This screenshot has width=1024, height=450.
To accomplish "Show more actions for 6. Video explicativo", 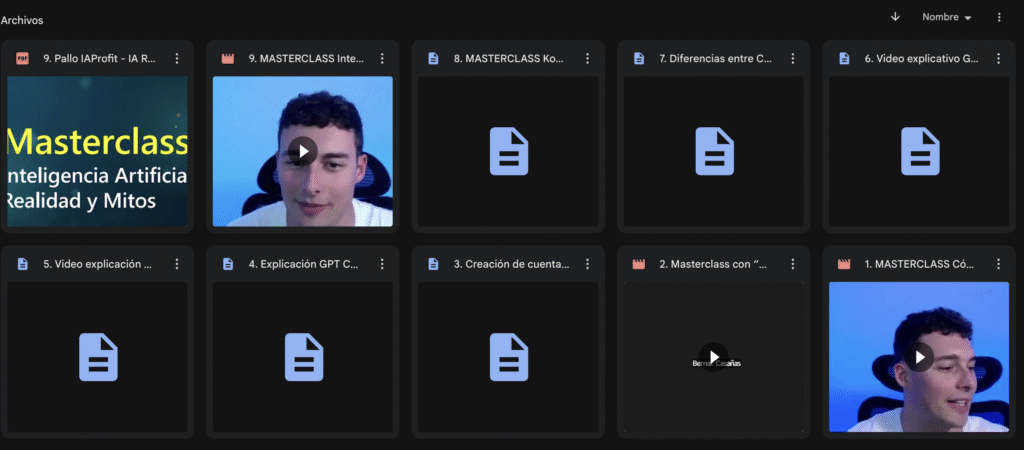I will coord(999,59).
